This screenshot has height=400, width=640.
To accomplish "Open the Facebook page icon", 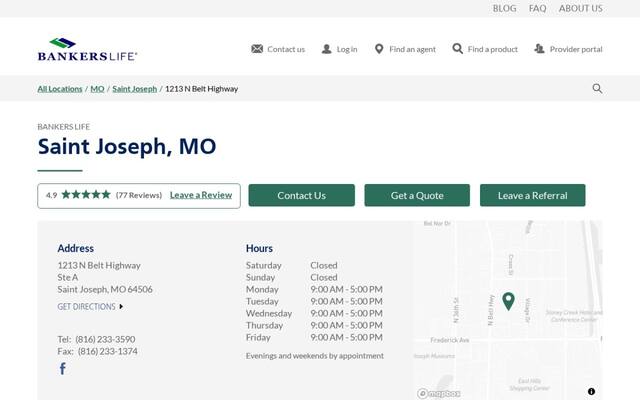I will coord(62,369).
